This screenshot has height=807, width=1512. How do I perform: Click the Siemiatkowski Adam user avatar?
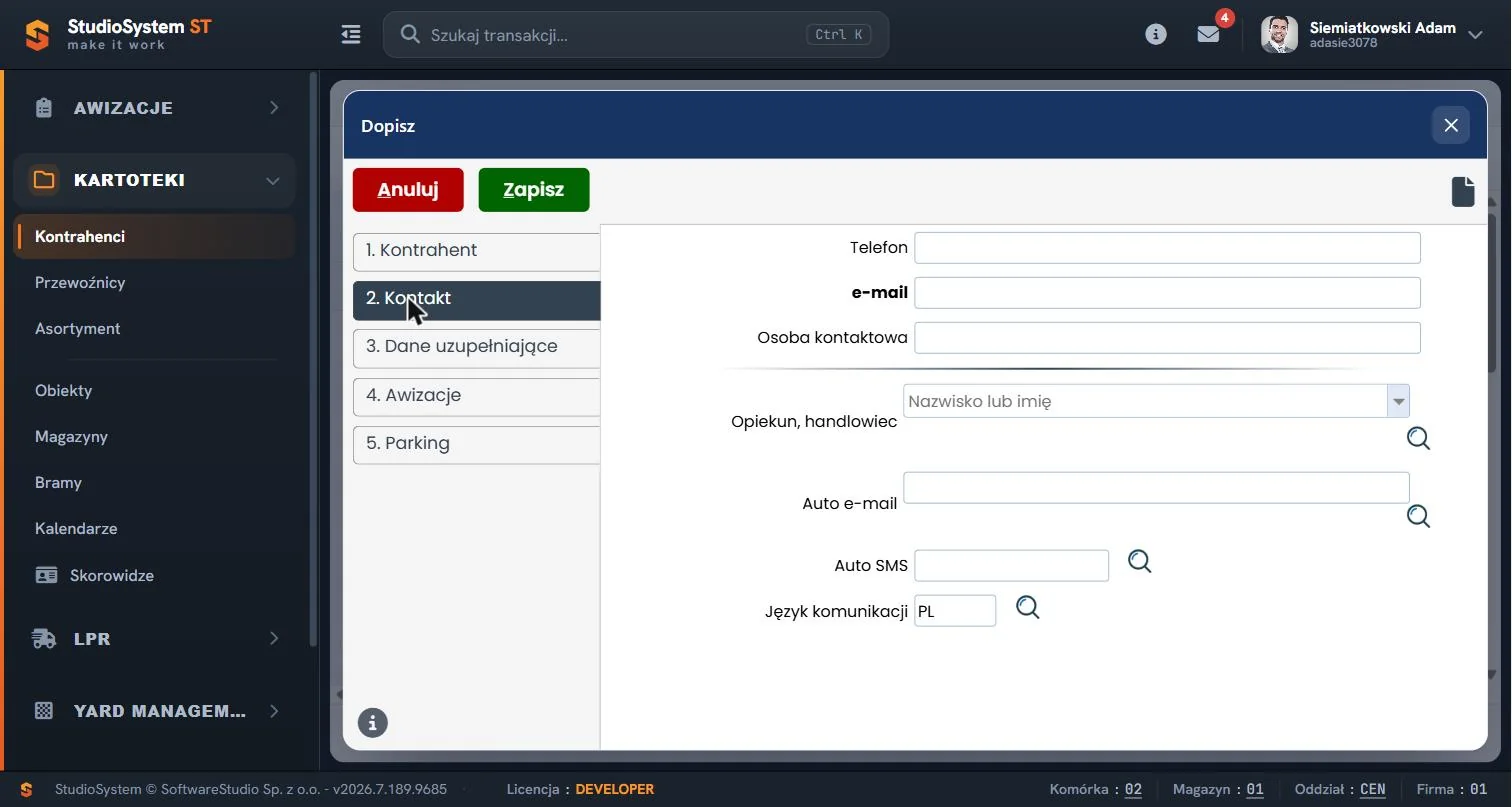tap(1279, 35)
